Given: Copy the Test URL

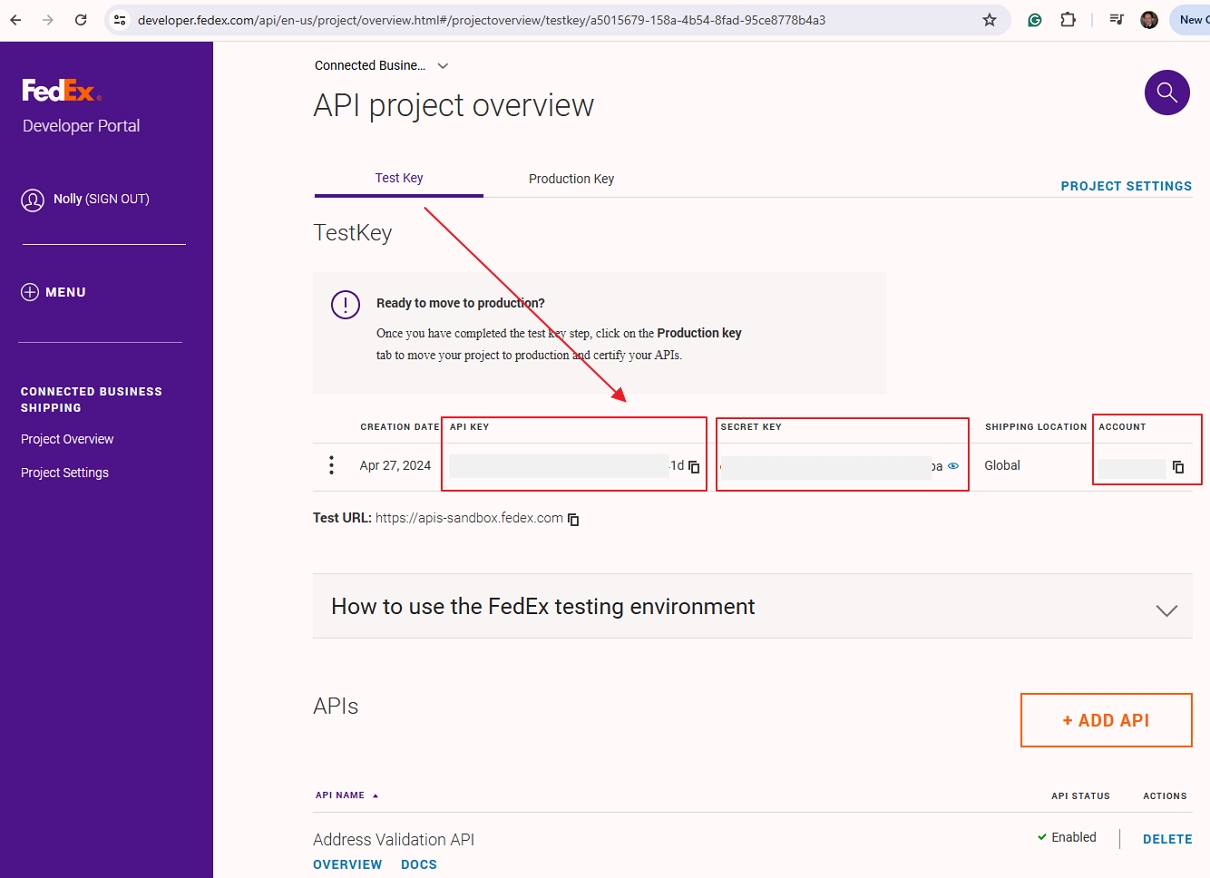Looking at the screenshot, I should 573,519.
